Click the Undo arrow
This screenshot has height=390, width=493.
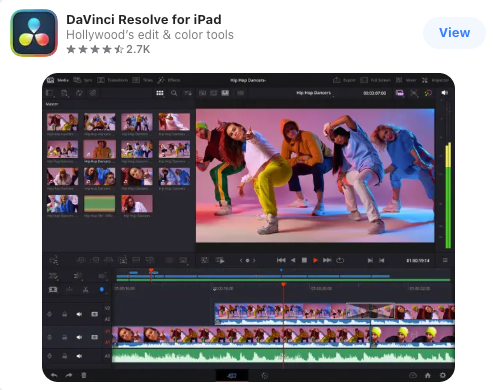(x=54, y=375)
